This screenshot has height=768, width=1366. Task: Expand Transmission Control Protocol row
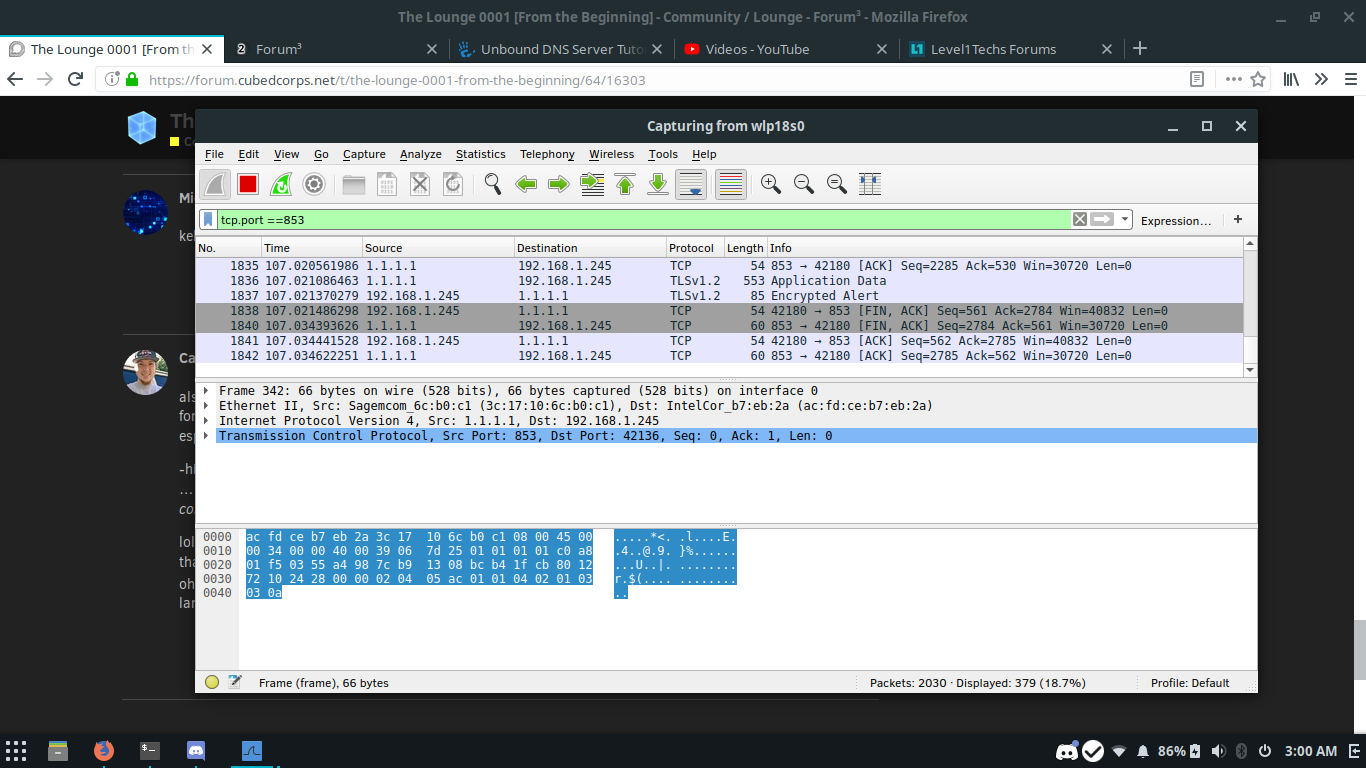tap(207, 436)
